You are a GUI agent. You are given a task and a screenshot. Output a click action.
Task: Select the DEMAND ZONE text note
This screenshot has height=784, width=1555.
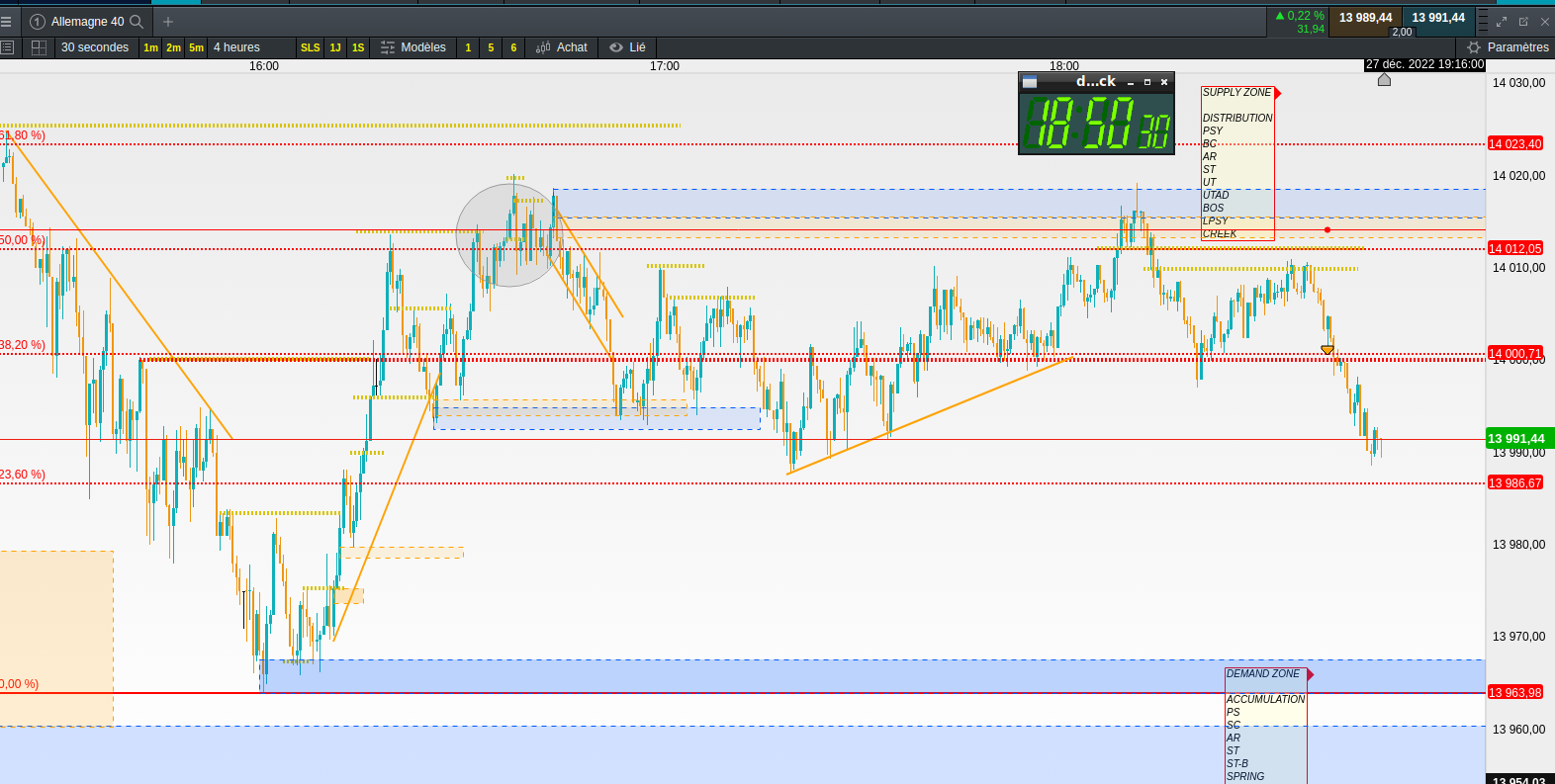(x=1266, y=726)
